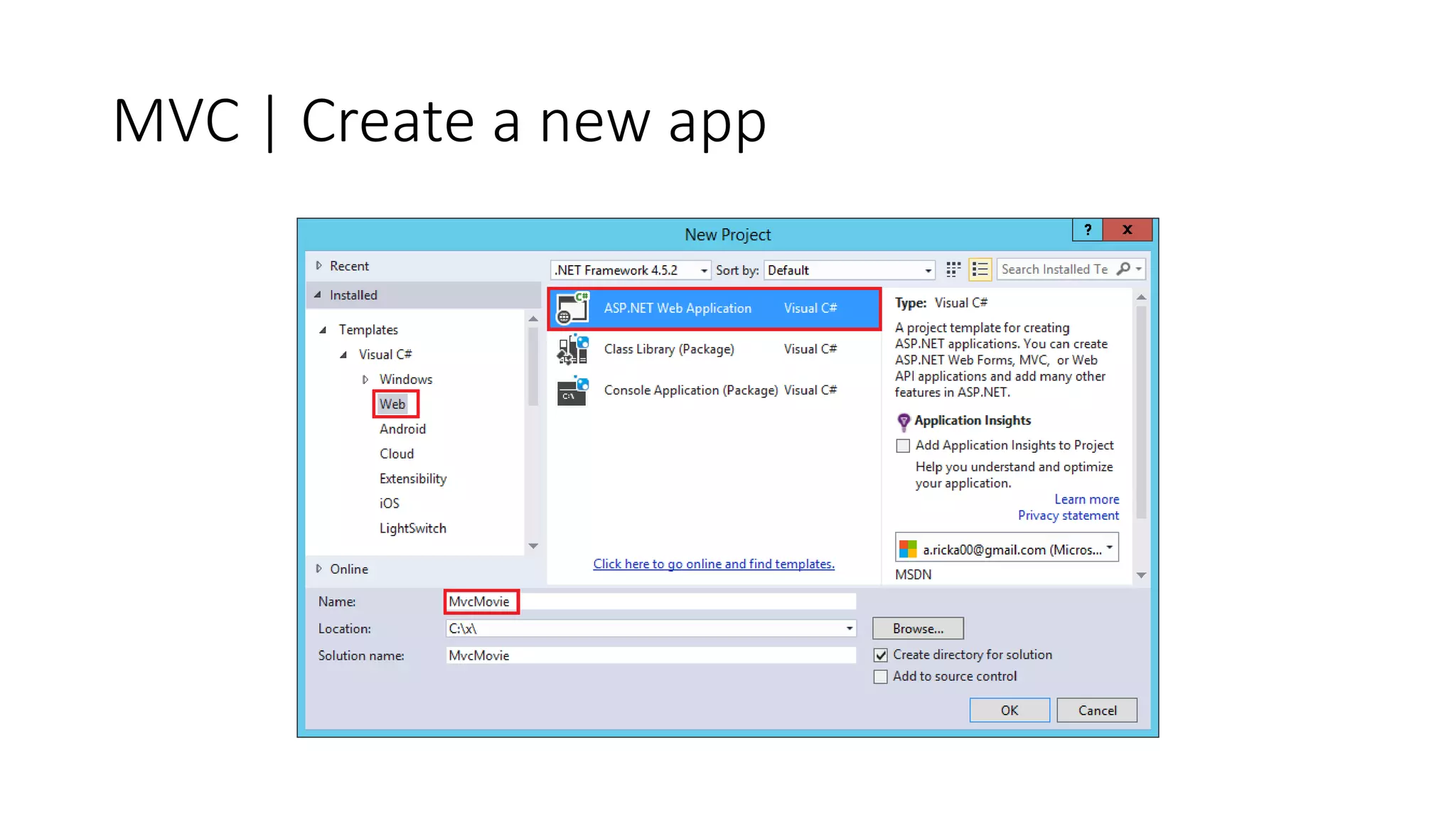Collapse the Templates tree node
Viewport: 1456px width, 819px height.
(x=323, y=330)
